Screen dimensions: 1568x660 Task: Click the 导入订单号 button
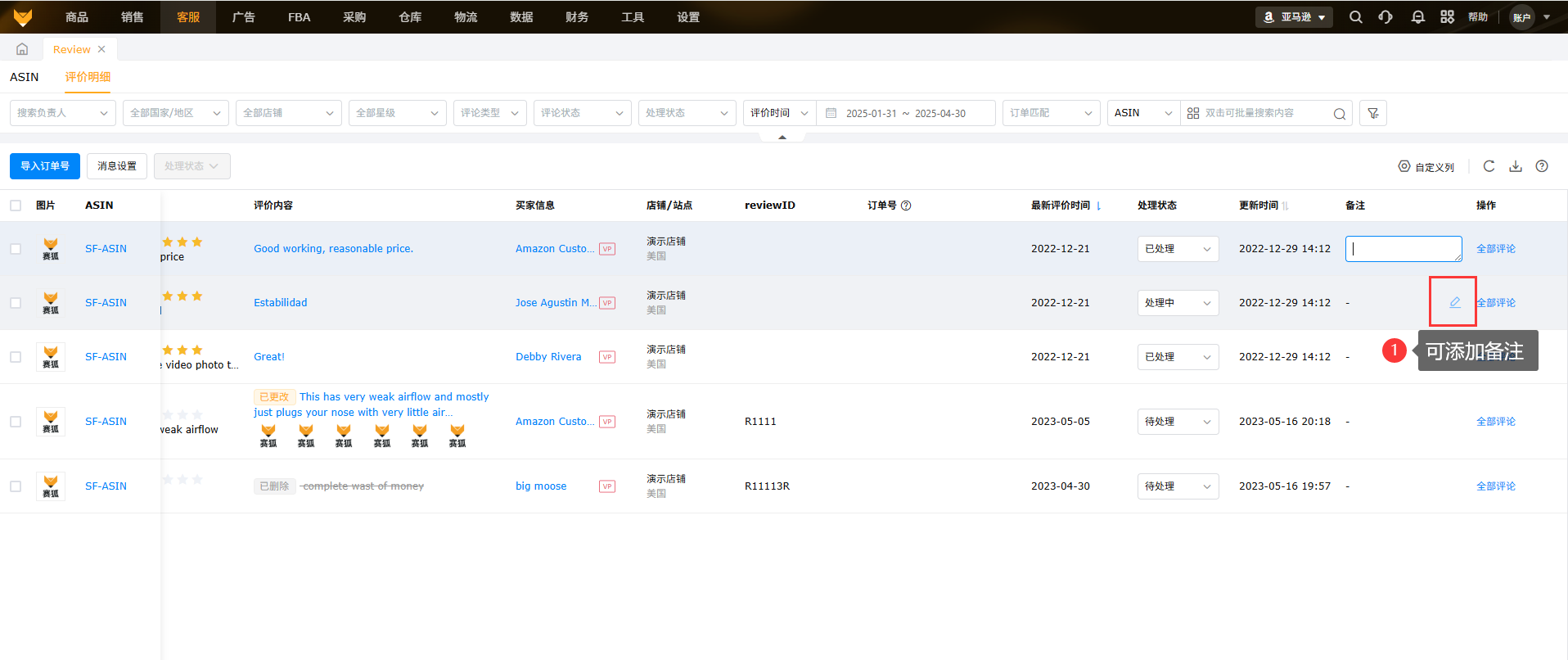(x=45, y=166)
